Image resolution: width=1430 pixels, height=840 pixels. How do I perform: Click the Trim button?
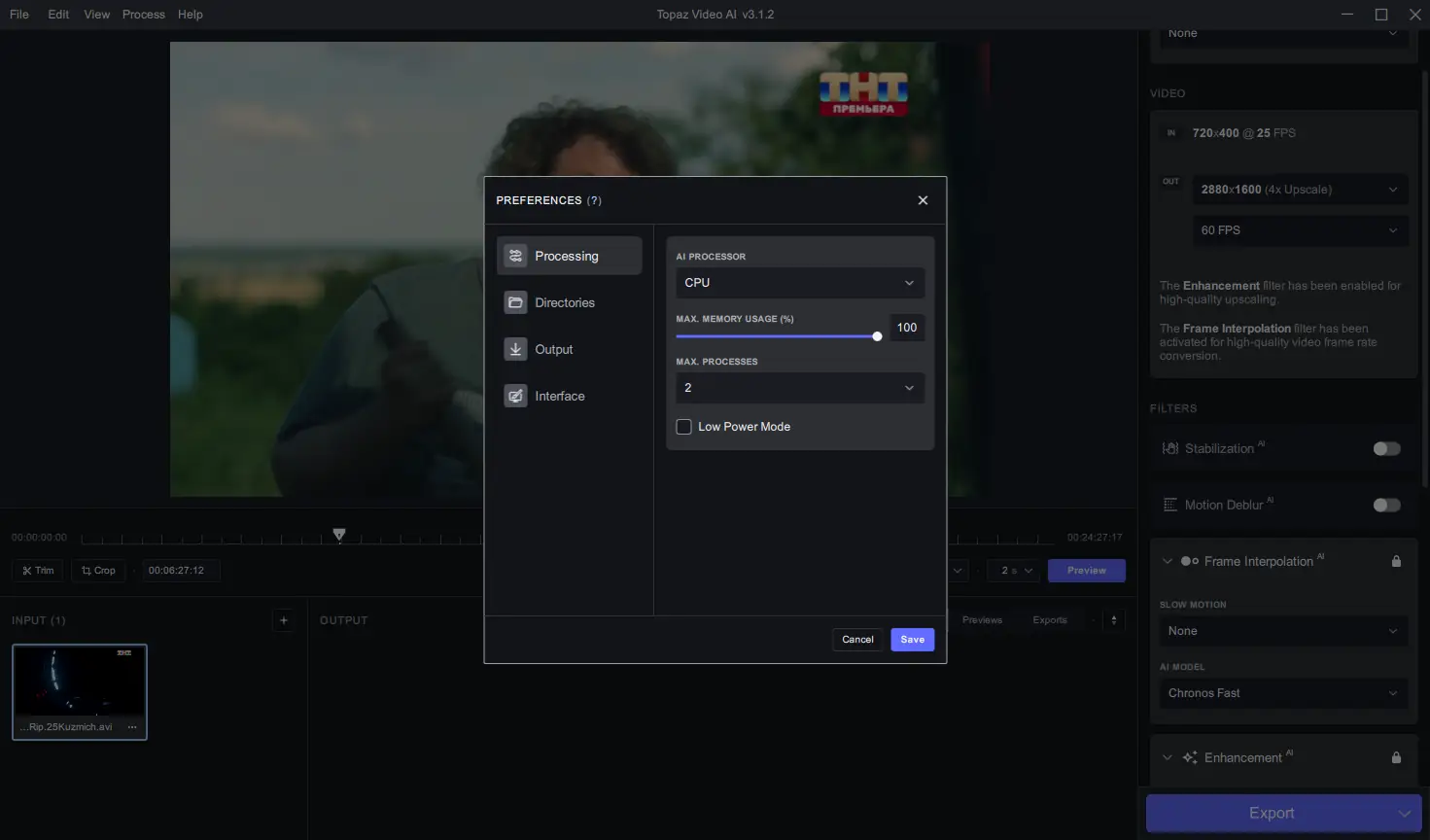point(38,571)
